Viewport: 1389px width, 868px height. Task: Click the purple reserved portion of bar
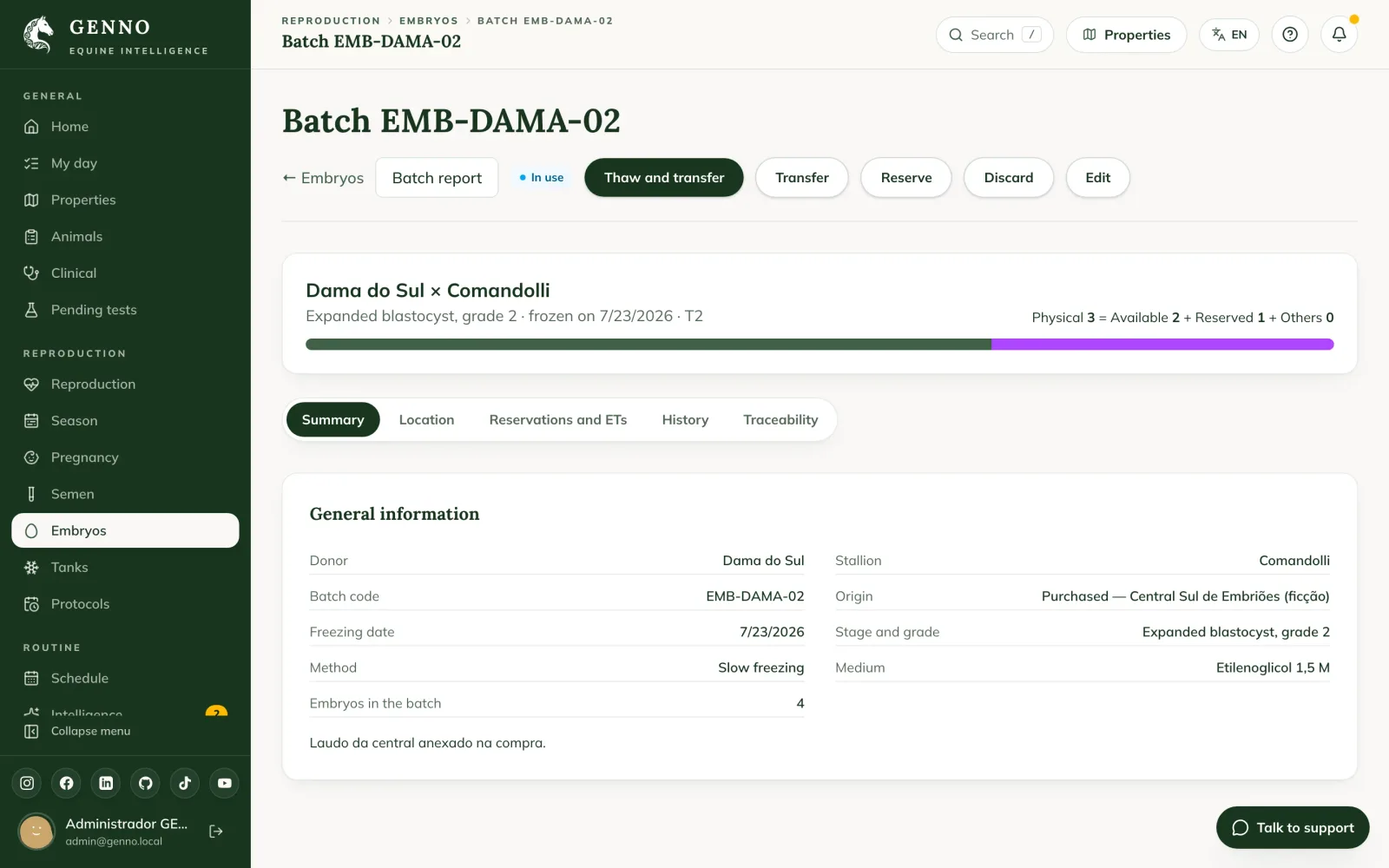(x=1162, y=345)
